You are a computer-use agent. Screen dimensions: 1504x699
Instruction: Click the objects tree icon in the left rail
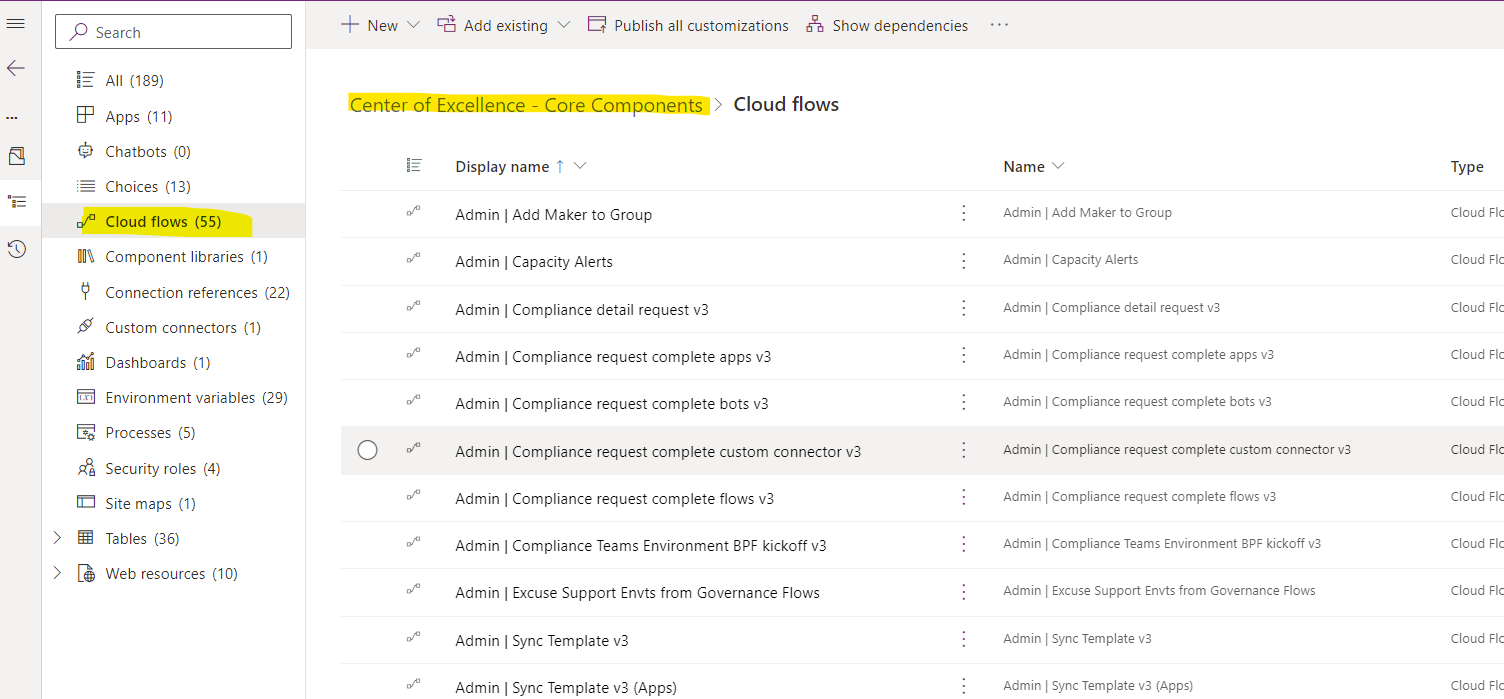pos(17,201)
